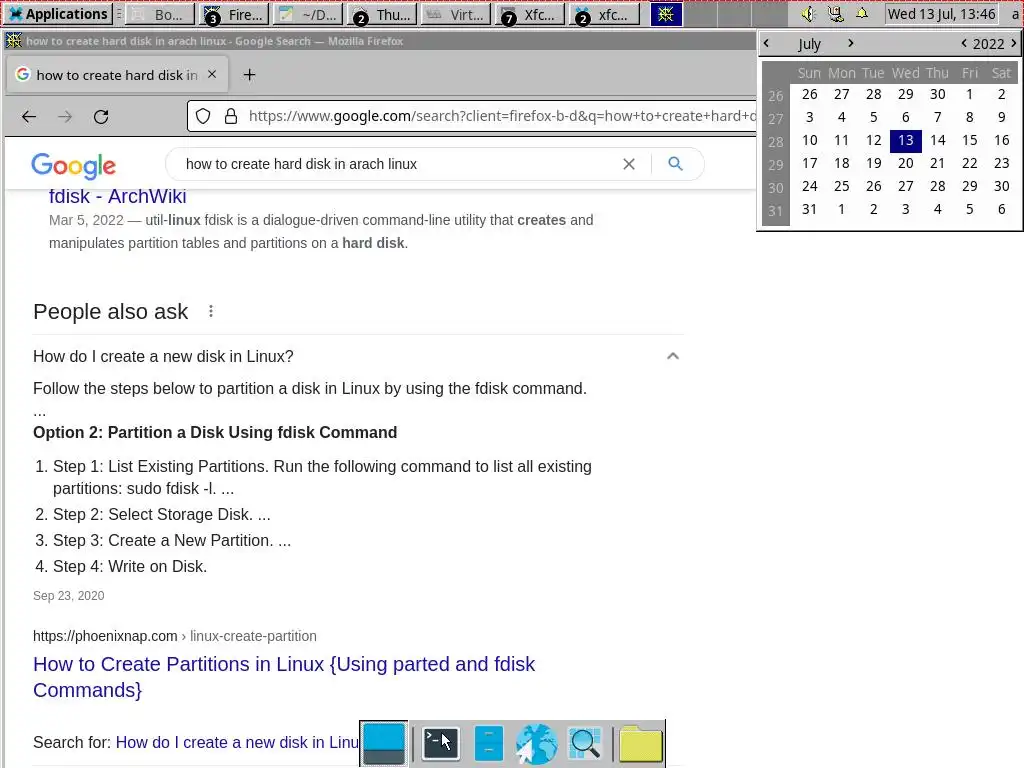This screenshot has height=768, width=1024.
Task: Switch calendar to the previous year
Action: pyautogui.click(x=964, y=43)
